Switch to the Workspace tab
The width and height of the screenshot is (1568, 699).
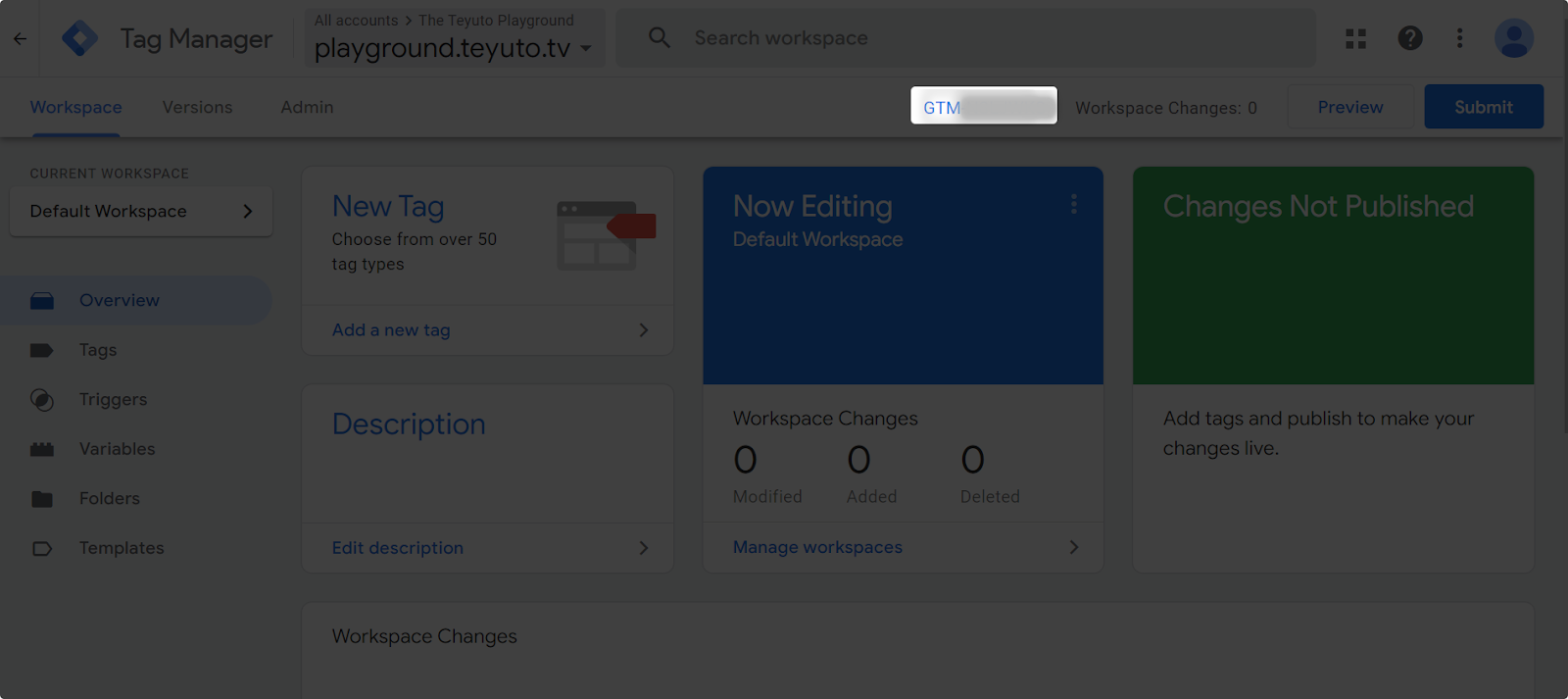75,107
